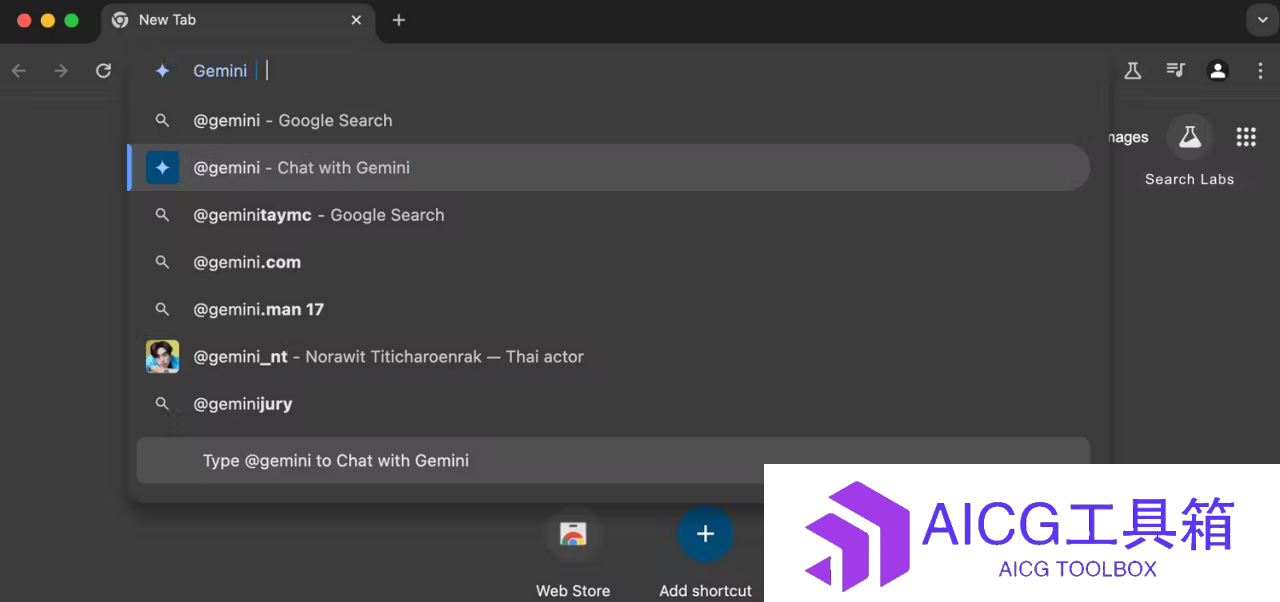
Task: Open the Web Store shortcut
Action: coord(573,552)
